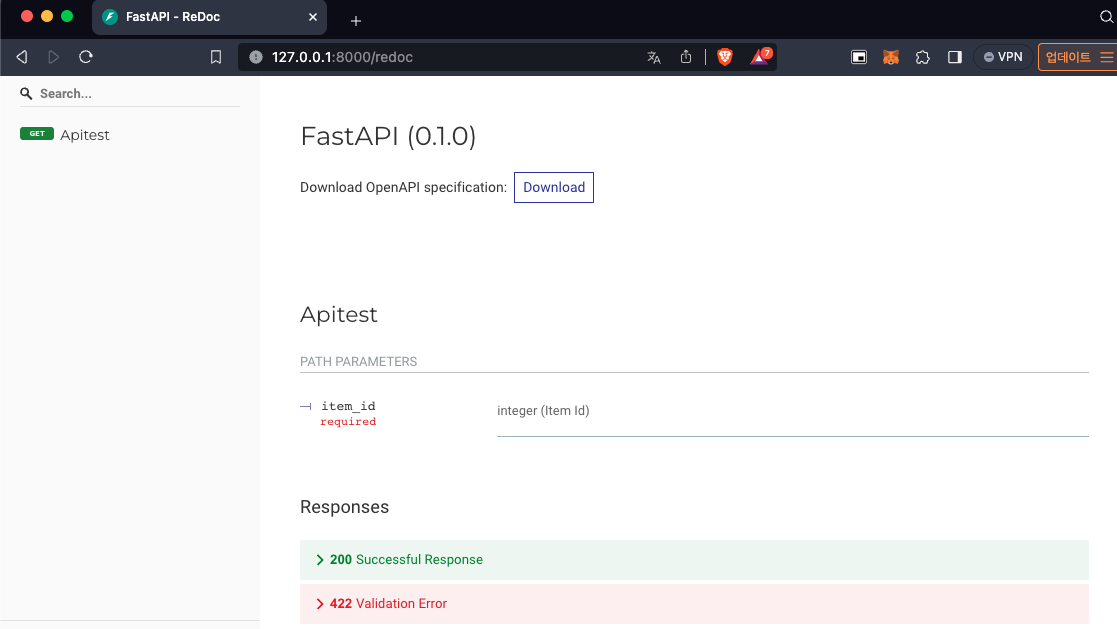
Task: Reload the ReDoc page
Action: point(86,57)
